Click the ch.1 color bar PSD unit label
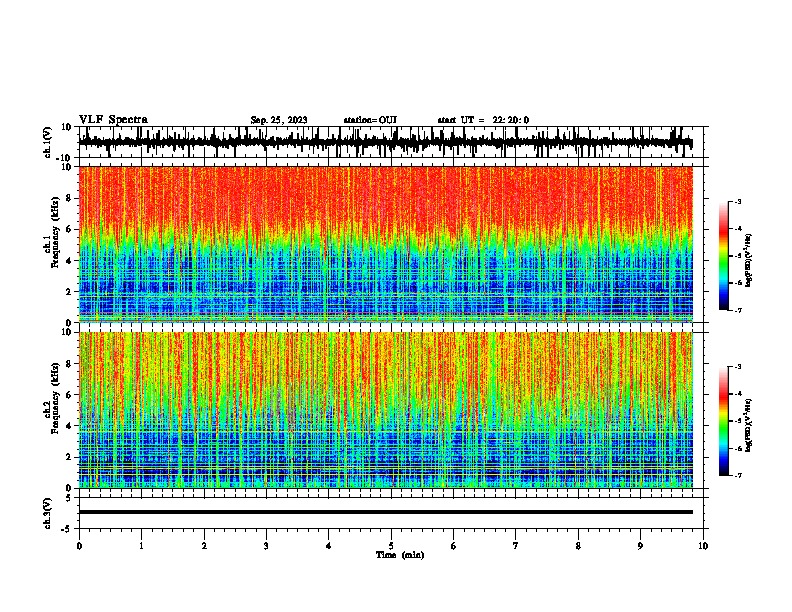Viewport: 792px width, 612px height. click(749, 261)
